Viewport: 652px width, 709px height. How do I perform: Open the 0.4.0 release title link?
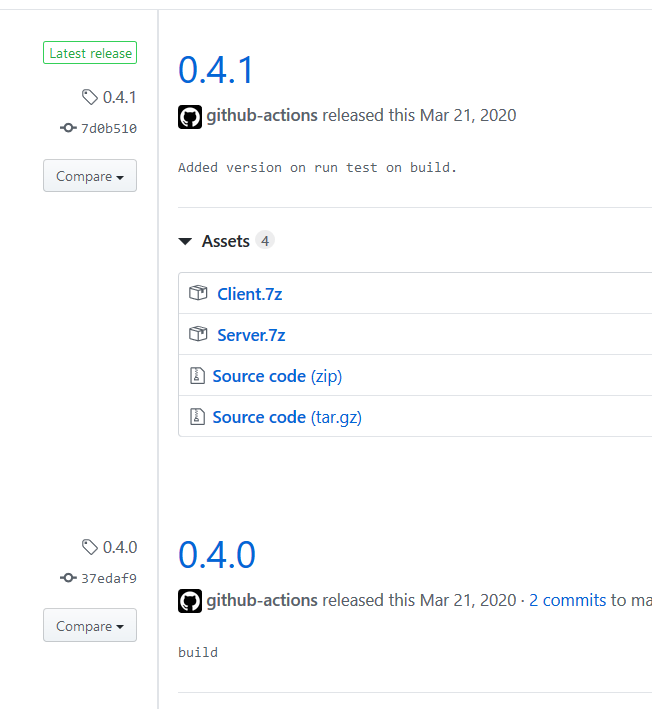pyautogui.click(x=217, y=554)
